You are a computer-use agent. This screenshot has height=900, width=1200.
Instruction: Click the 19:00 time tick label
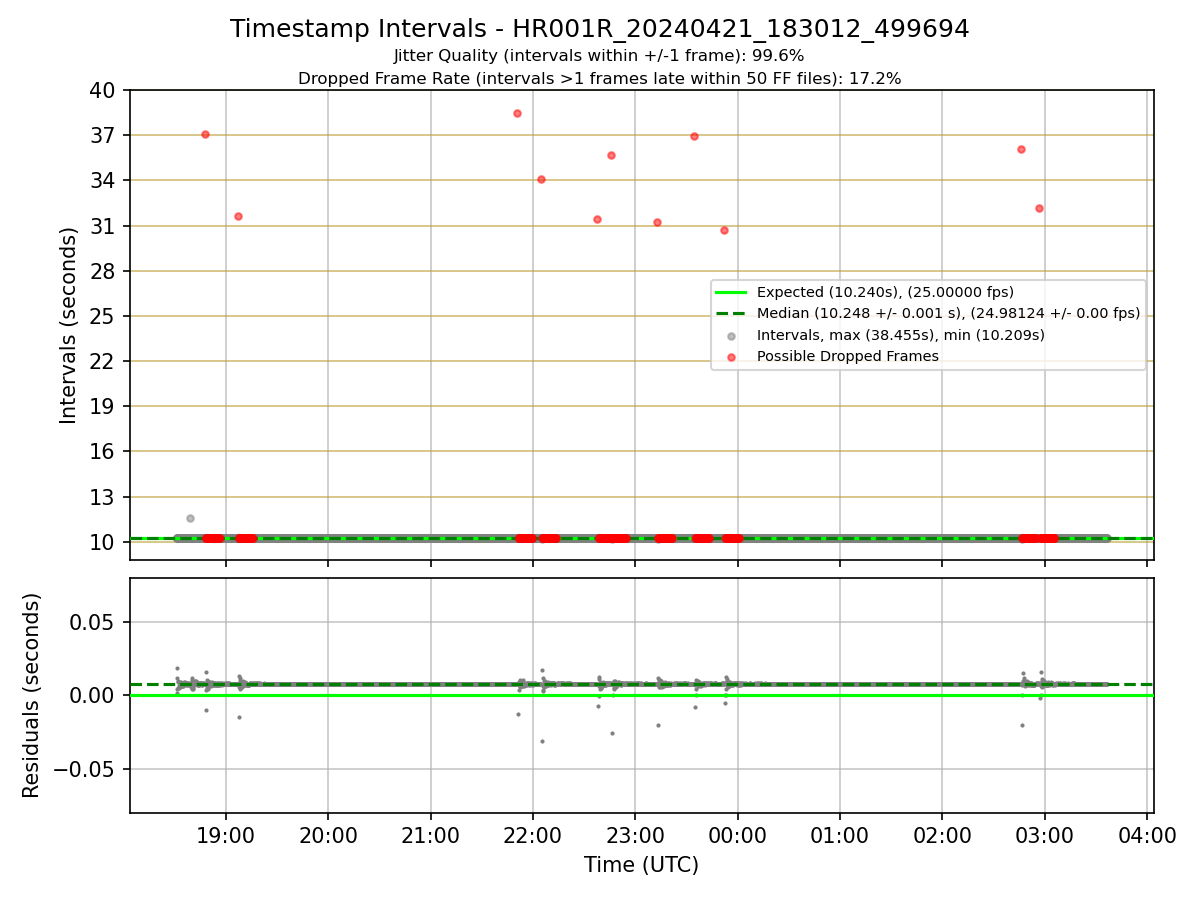[225, 834]
